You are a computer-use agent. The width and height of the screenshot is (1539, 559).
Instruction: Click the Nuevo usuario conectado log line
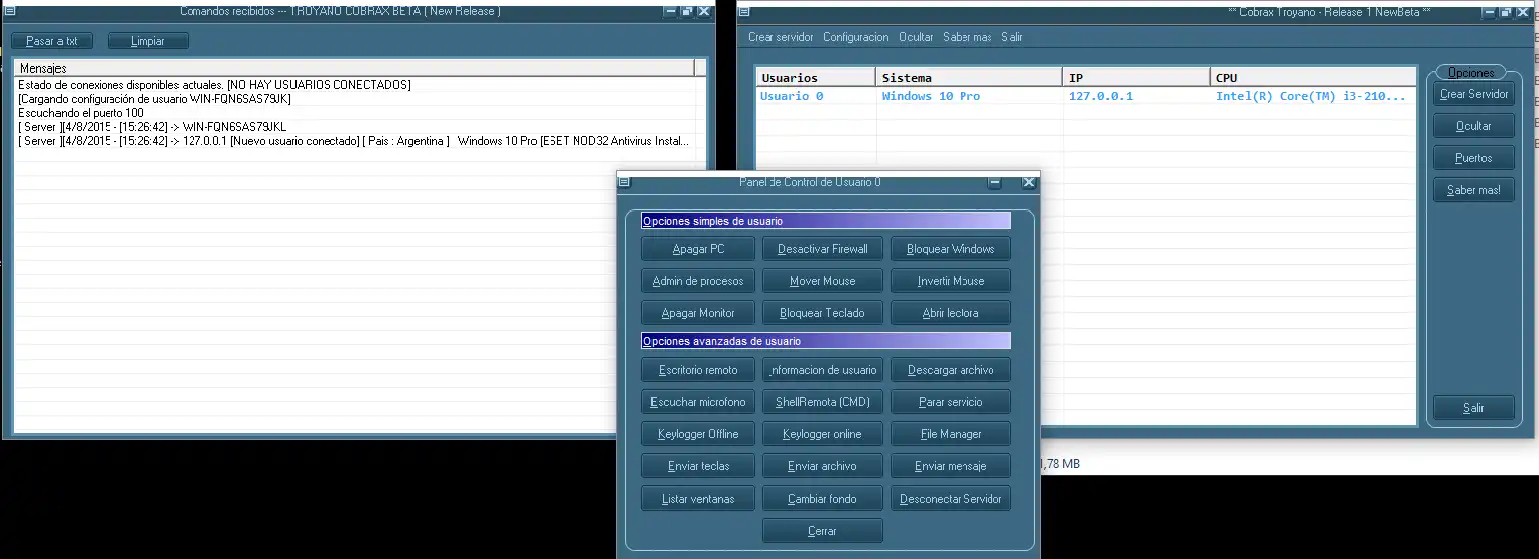(353, 141)
